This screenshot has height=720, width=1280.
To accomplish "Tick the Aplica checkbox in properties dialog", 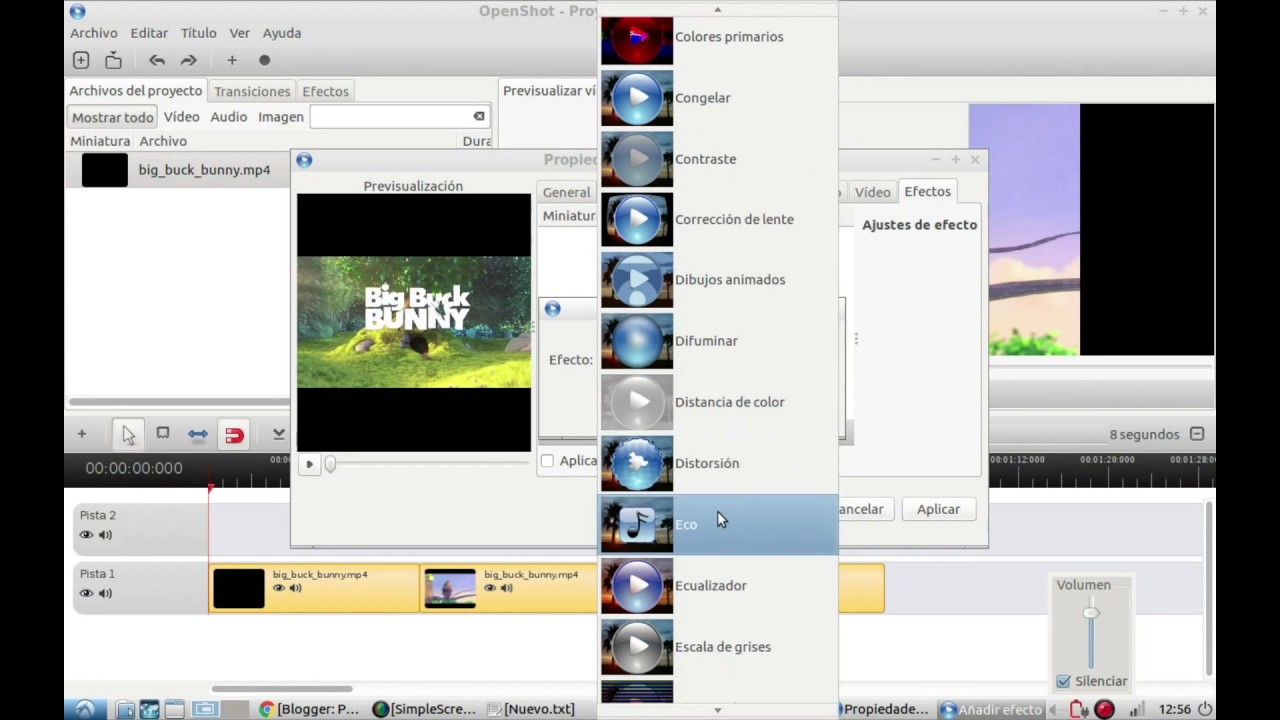I will click(547, 461).
